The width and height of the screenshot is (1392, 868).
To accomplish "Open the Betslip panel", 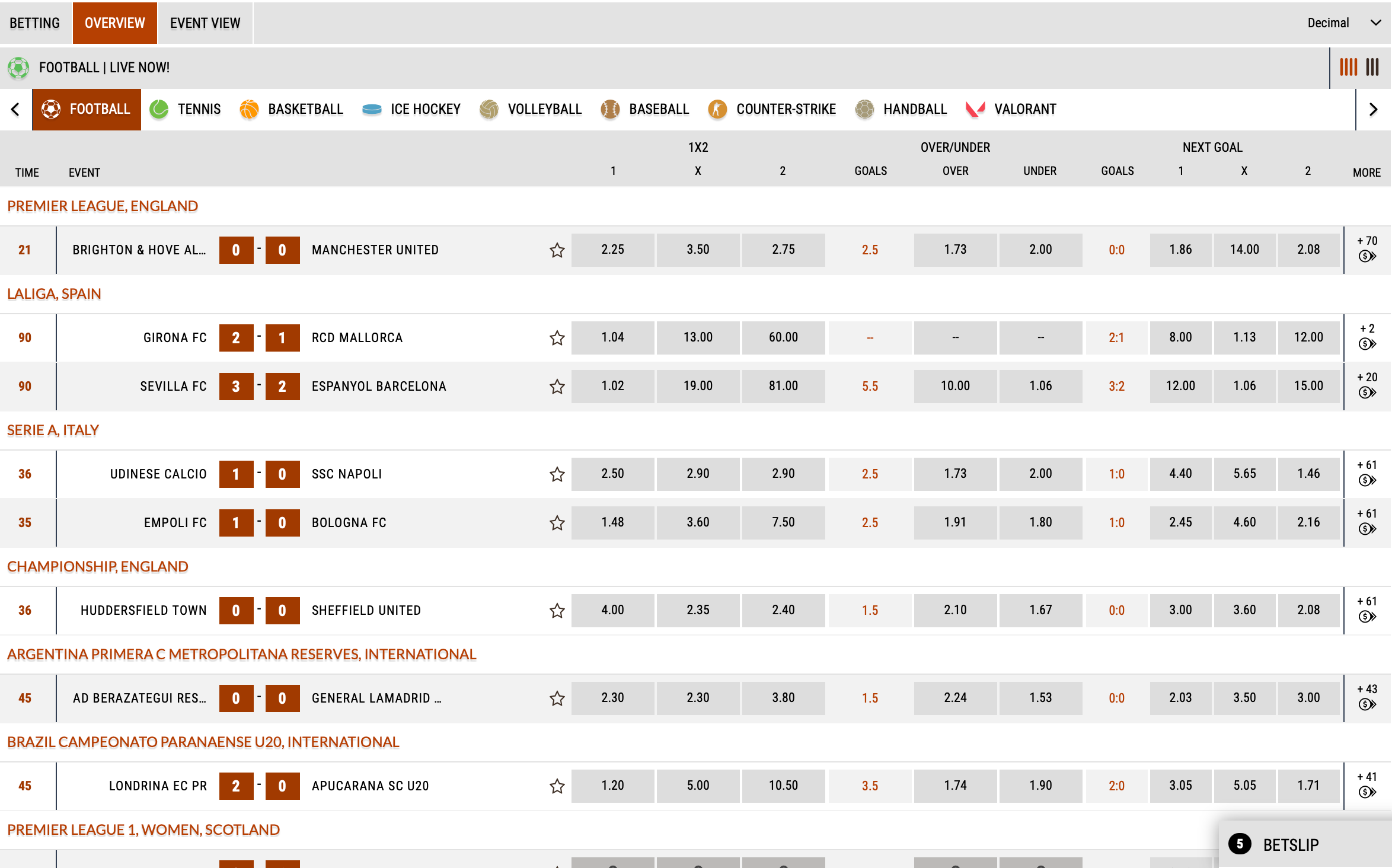I will tap(1304, 844).
